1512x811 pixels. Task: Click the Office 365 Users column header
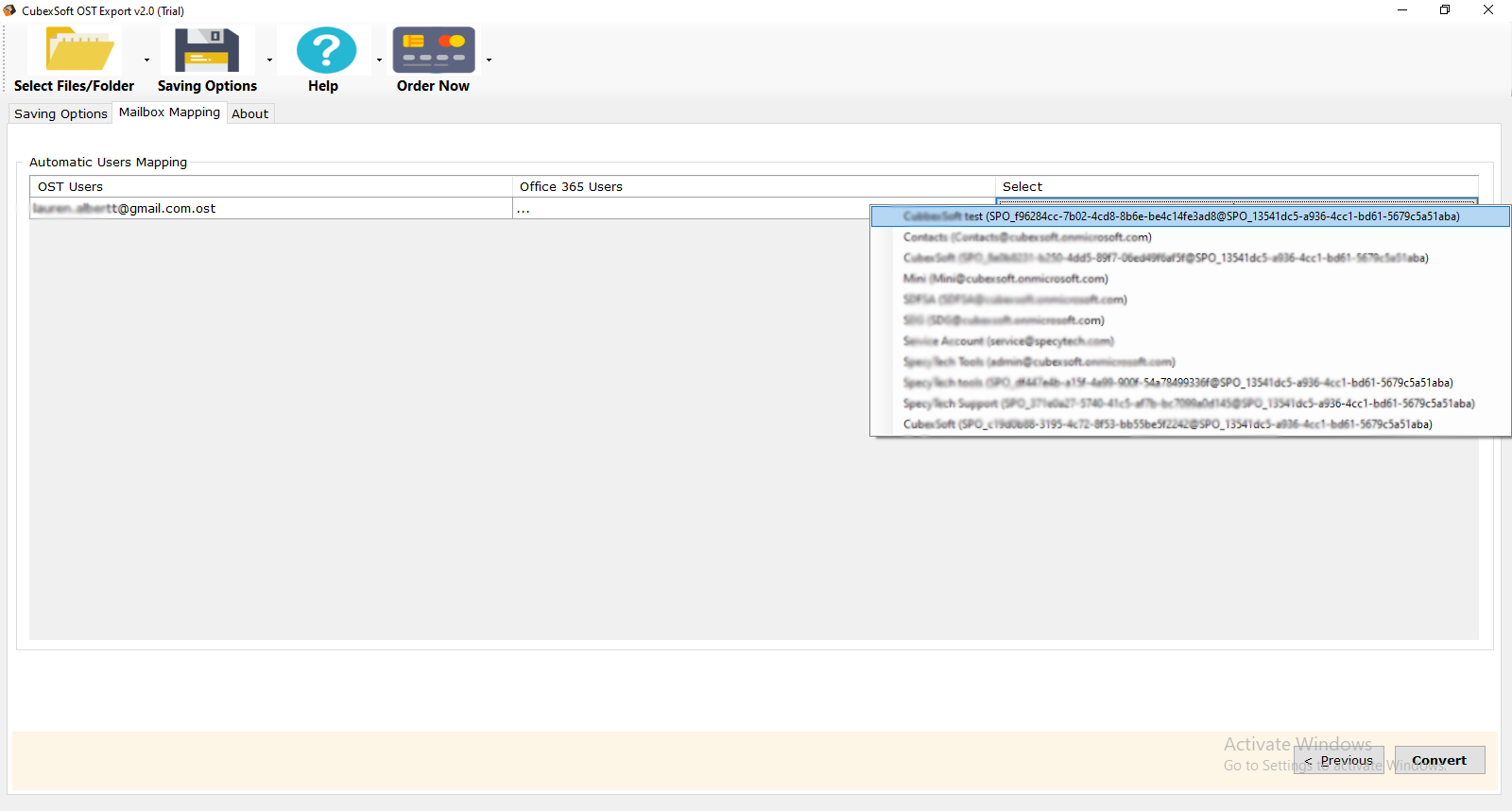click(x=571, y=187)
